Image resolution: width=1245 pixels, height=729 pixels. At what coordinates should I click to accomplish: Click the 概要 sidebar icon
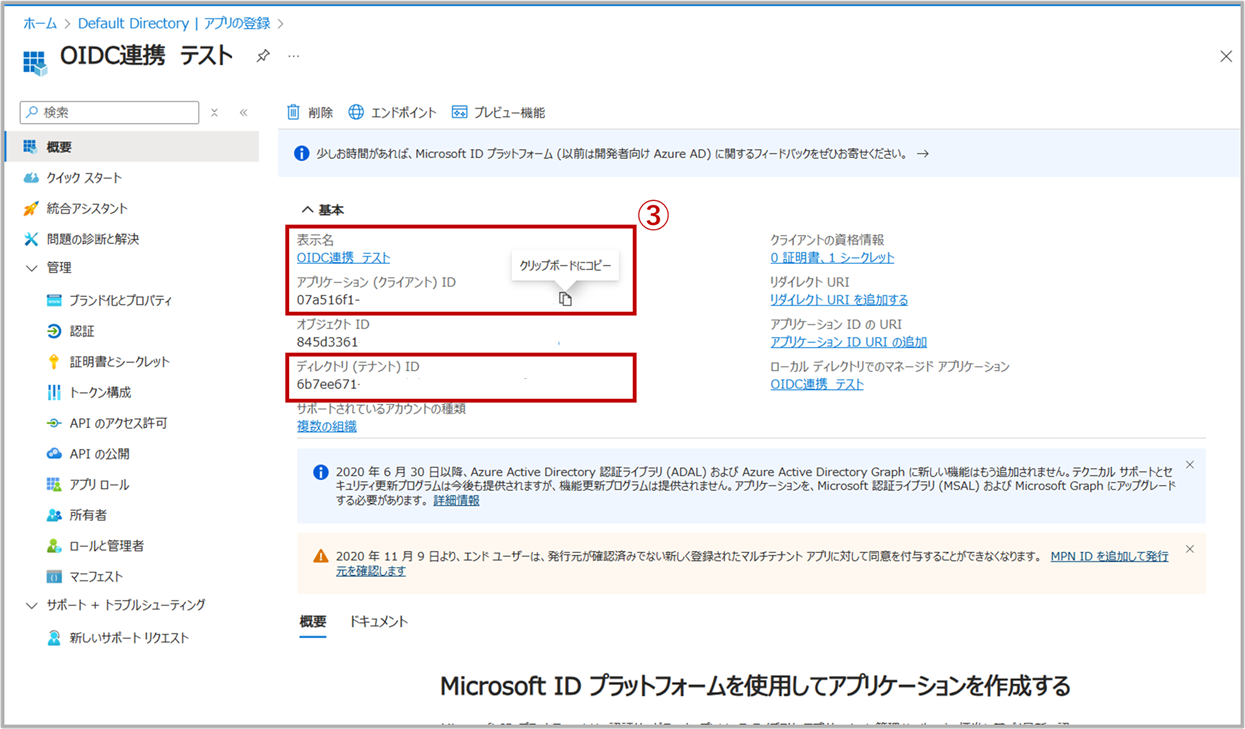[x=30, y=147]
